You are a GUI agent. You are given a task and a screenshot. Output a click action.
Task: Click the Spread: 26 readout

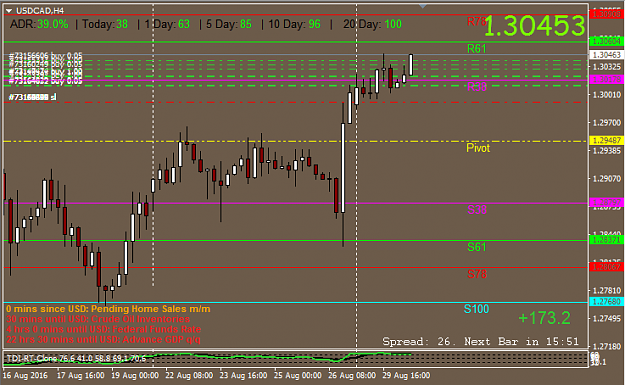[416, 342]
